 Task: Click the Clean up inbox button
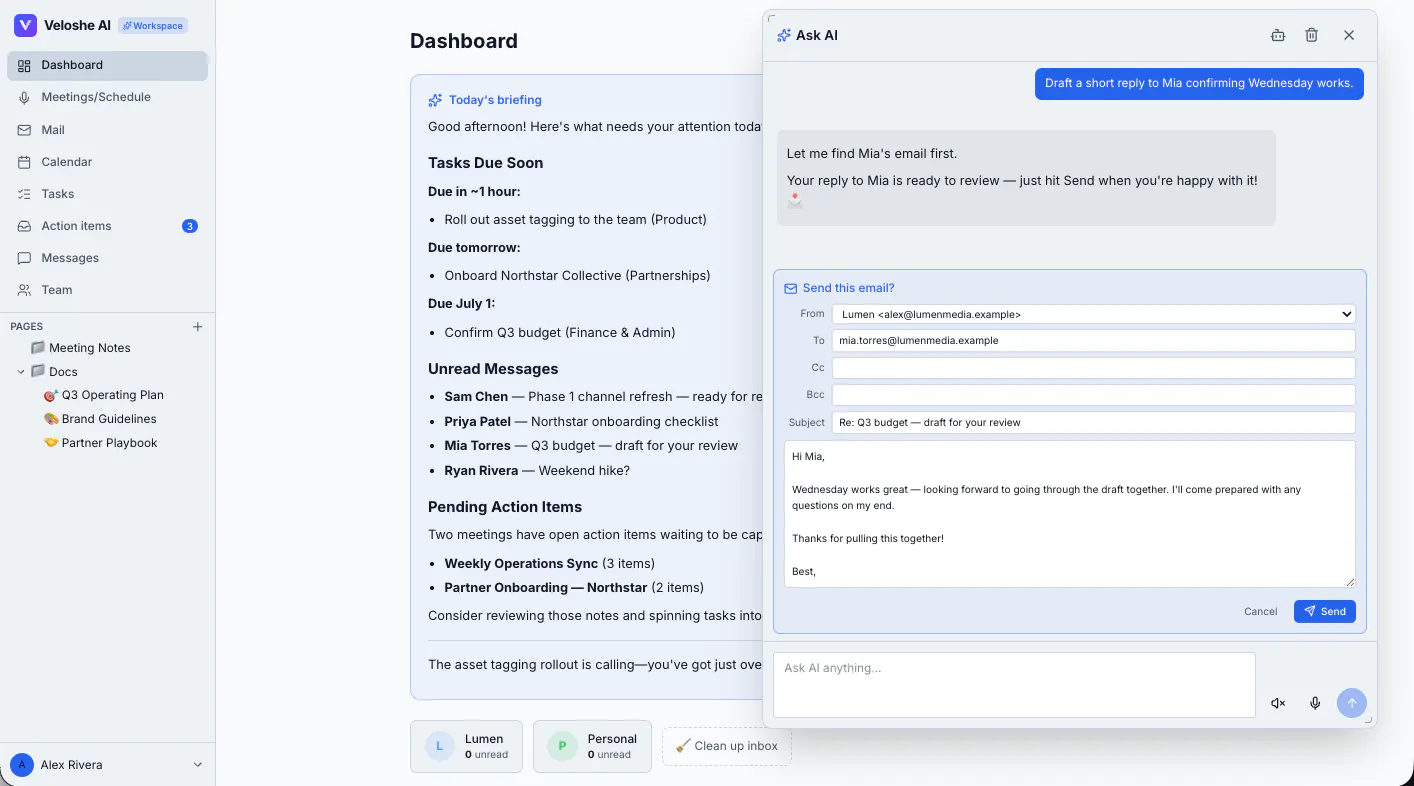(727, 746)
